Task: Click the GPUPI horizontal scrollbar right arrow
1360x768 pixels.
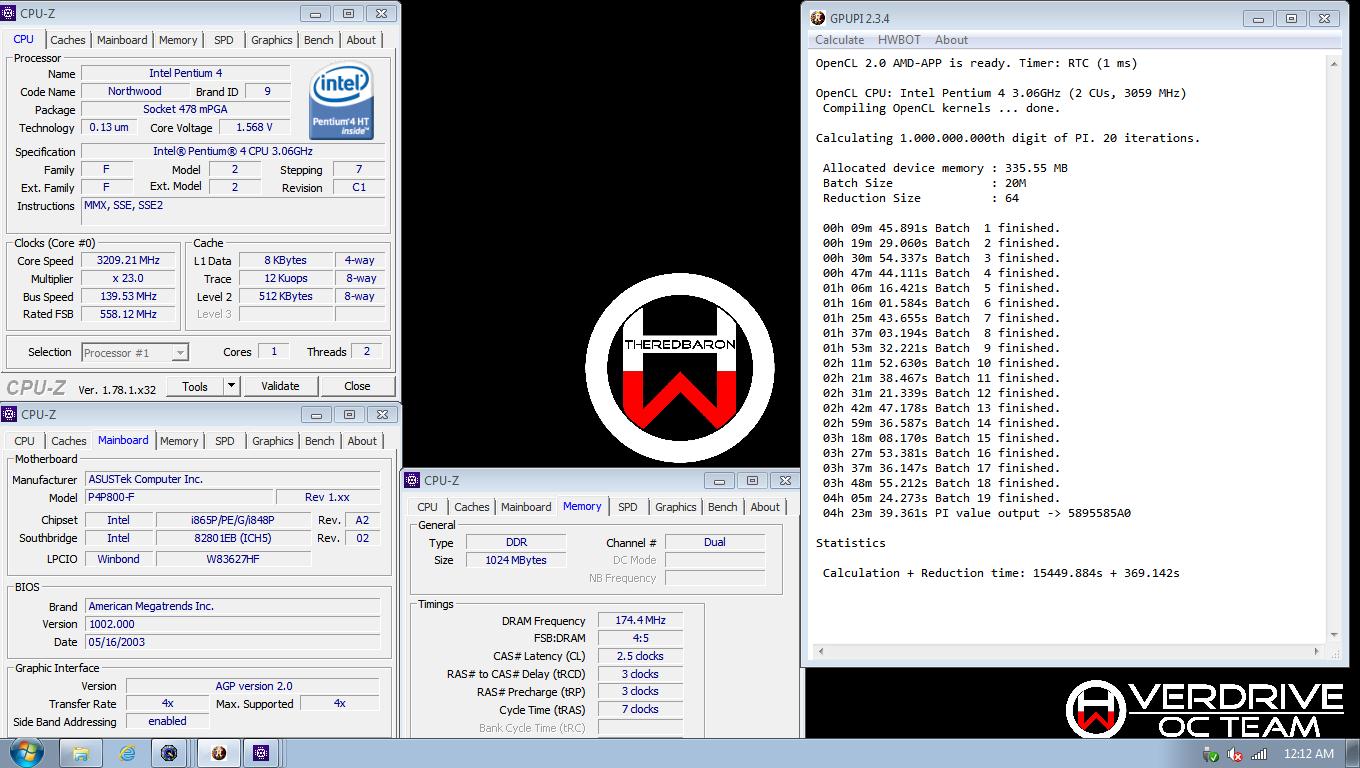Action: (x=1317, y=651)
